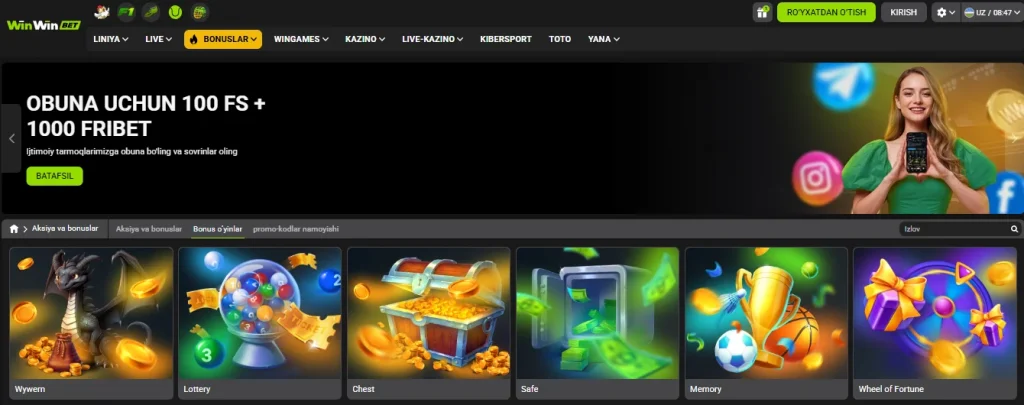Click Aksiya va bonuslar breadcrumb
1024x405 pixels.
tap(65, 229)
